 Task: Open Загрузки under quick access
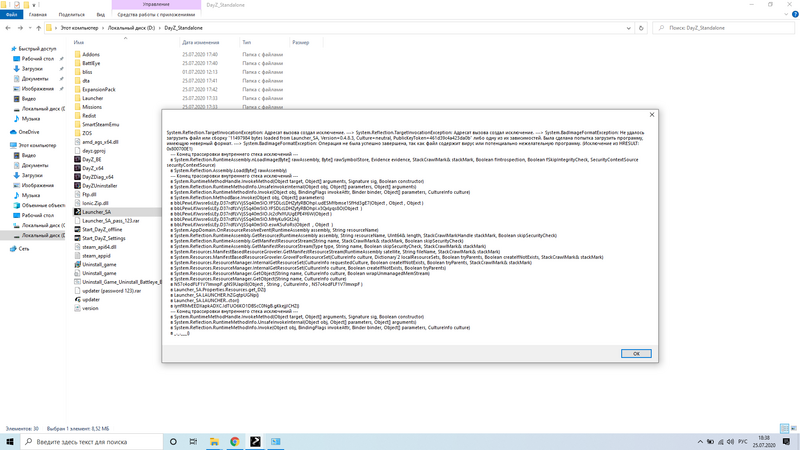pyautogui.click(x=32, y=69)
